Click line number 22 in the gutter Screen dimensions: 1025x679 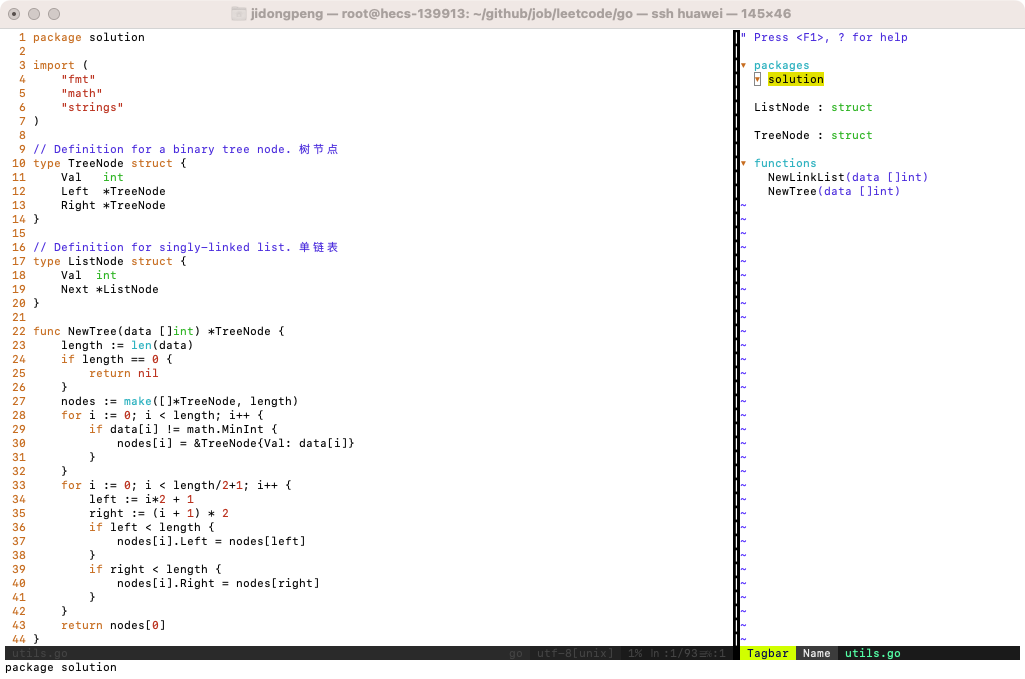(x=22, y=331)
